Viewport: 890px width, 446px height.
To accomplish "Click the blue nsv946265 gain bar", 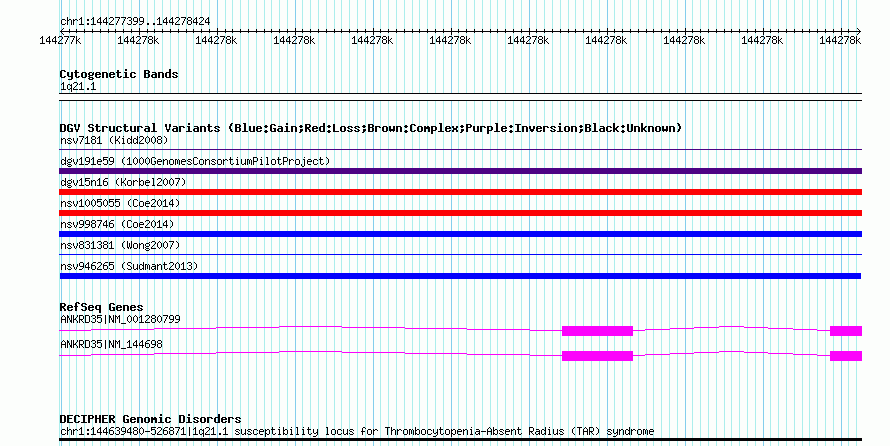I will [x=460, y=276].
